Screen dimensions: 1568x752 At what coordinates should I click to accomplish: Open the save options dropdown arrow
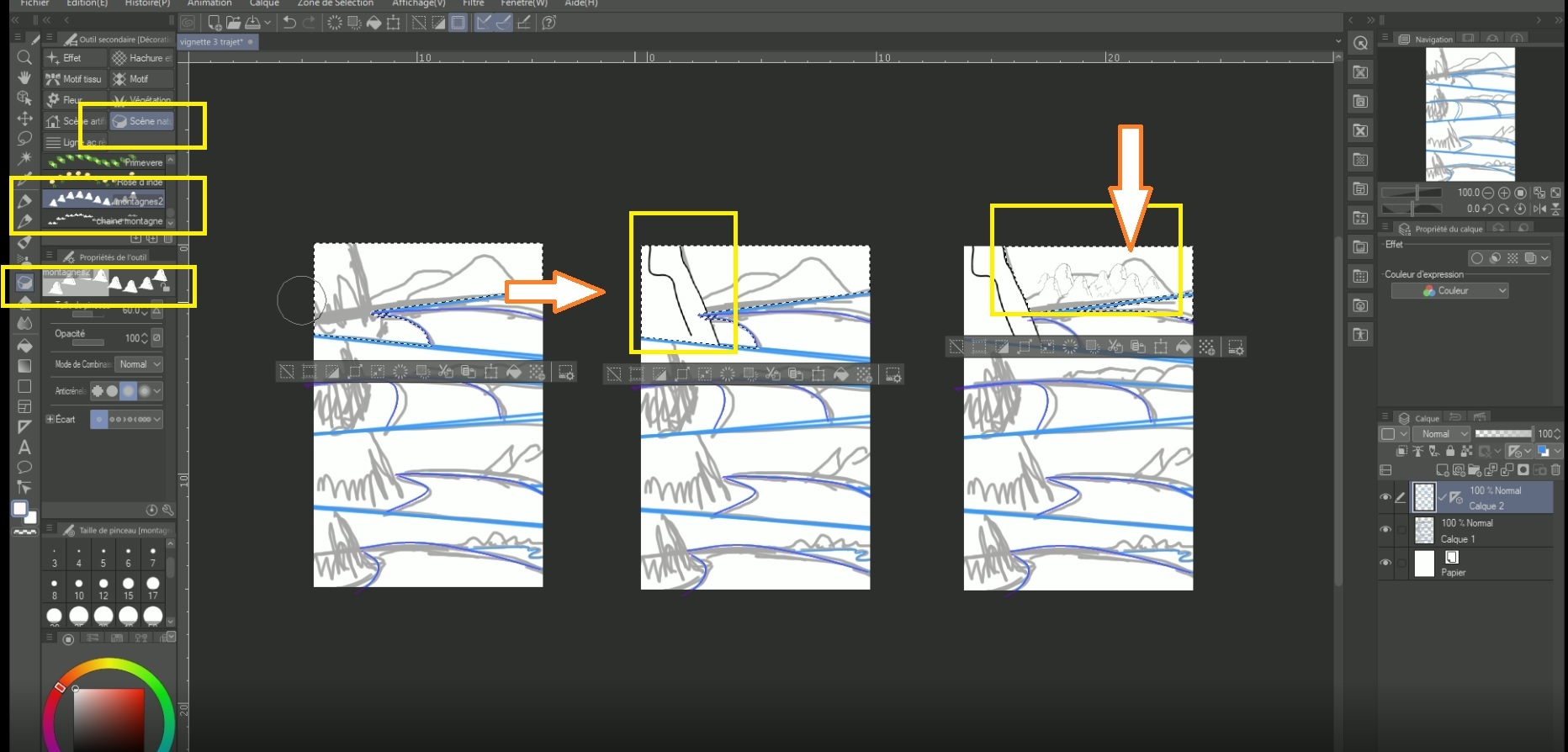click(268, 23)
